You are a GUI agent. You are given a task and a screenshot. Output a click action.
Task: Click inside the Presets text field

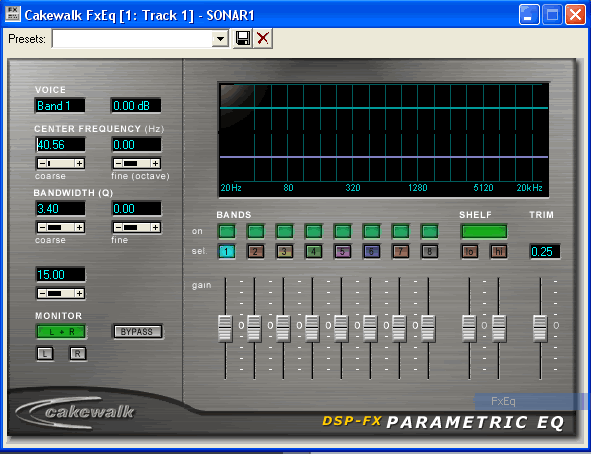pyautogui.click(x=132, y=38)
